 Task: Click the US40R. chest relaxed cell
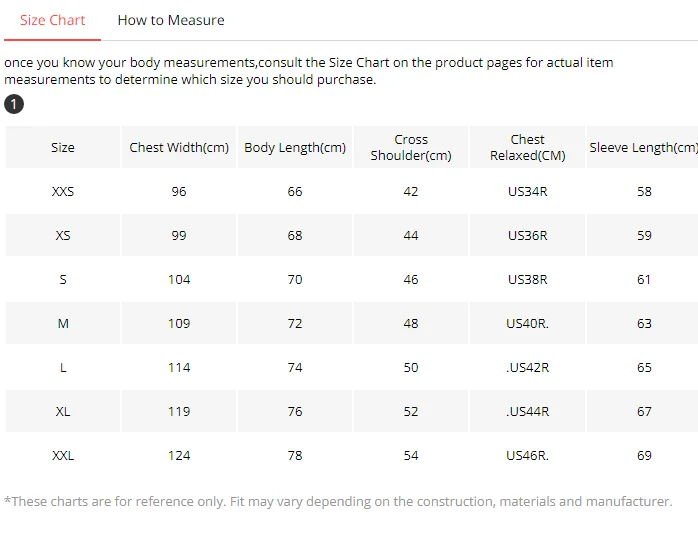coord(527,323)
